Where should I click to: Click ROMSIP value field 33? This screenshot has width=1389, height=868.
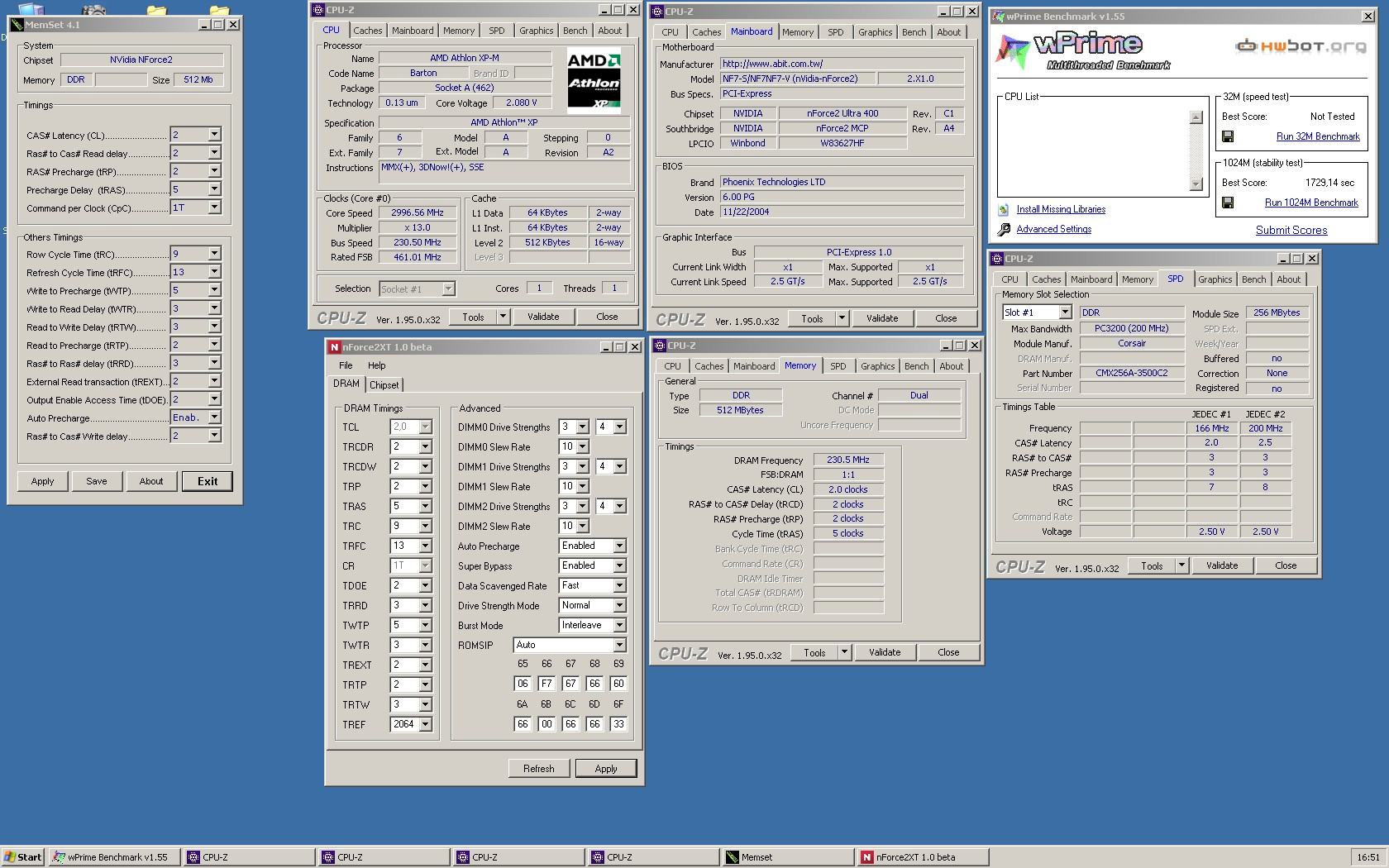click(x=618, y=723)
